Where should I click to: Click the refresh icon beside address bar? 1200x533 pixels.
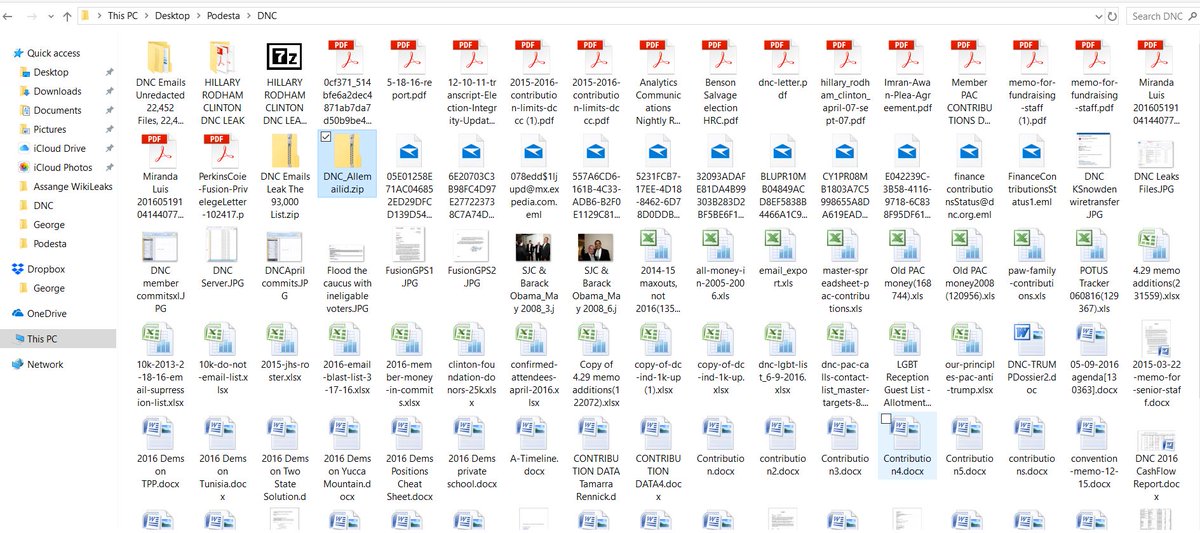click(1112, 16)
